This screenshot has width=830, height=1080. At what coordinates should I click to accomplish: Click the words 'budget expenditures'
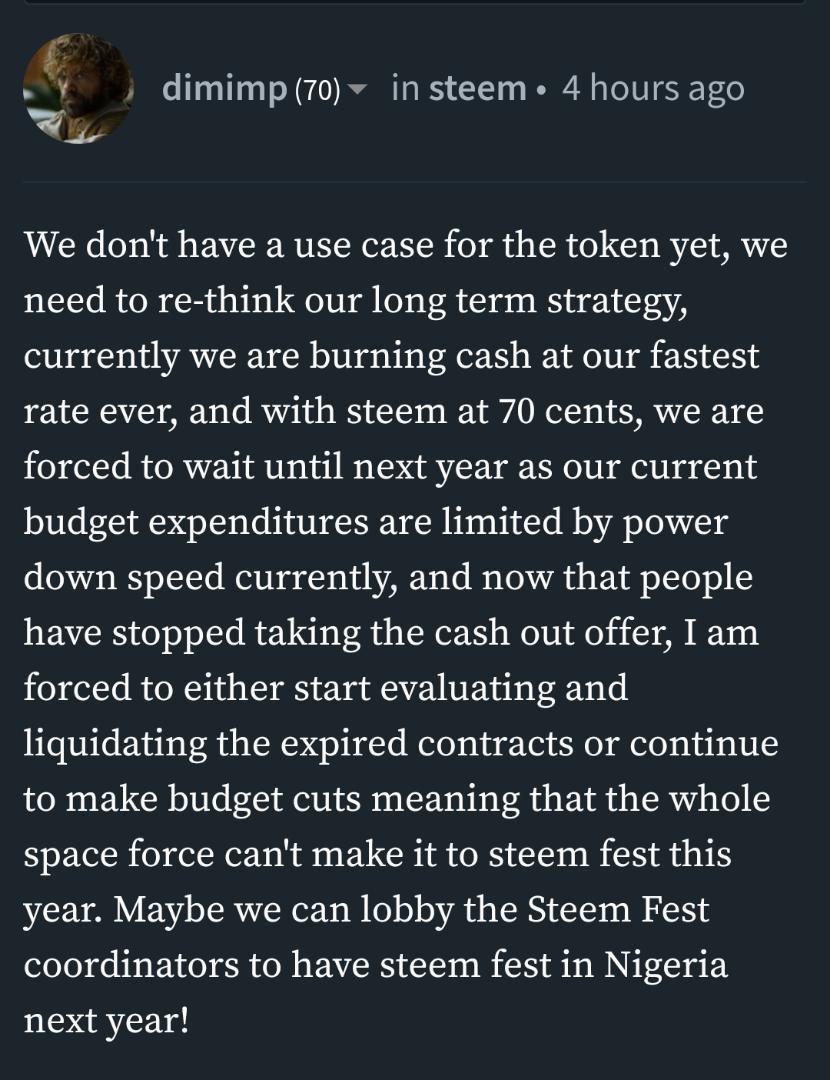point(196,522)
